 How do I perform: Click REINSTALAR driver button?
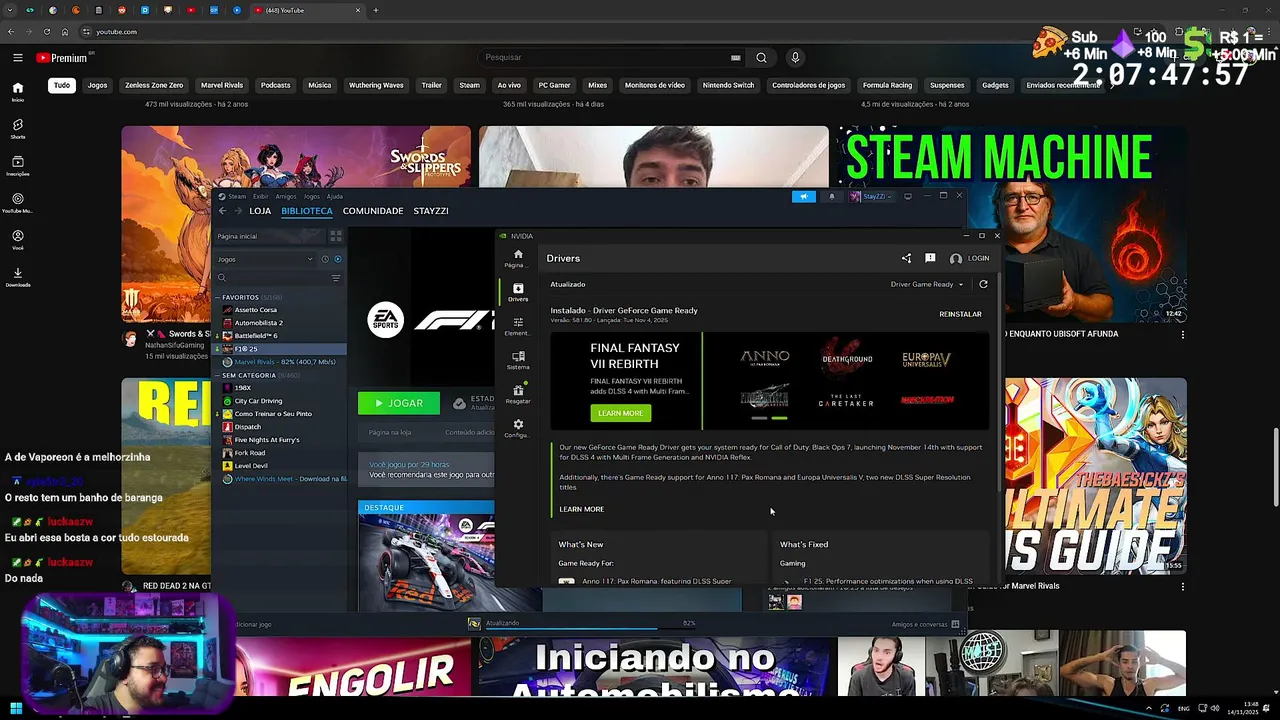tap(960, 314)
